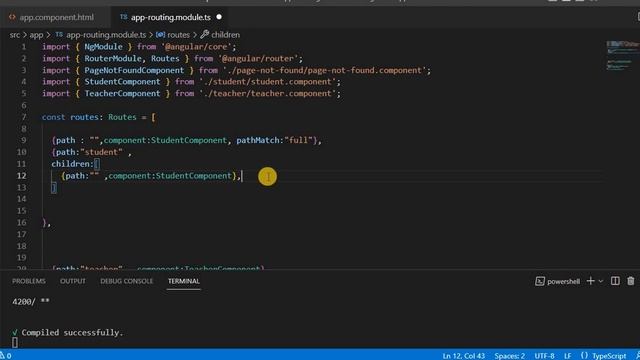Split the terminal panel
The height and width of the screenshot is (360, 640).
[x=615, y=281]
